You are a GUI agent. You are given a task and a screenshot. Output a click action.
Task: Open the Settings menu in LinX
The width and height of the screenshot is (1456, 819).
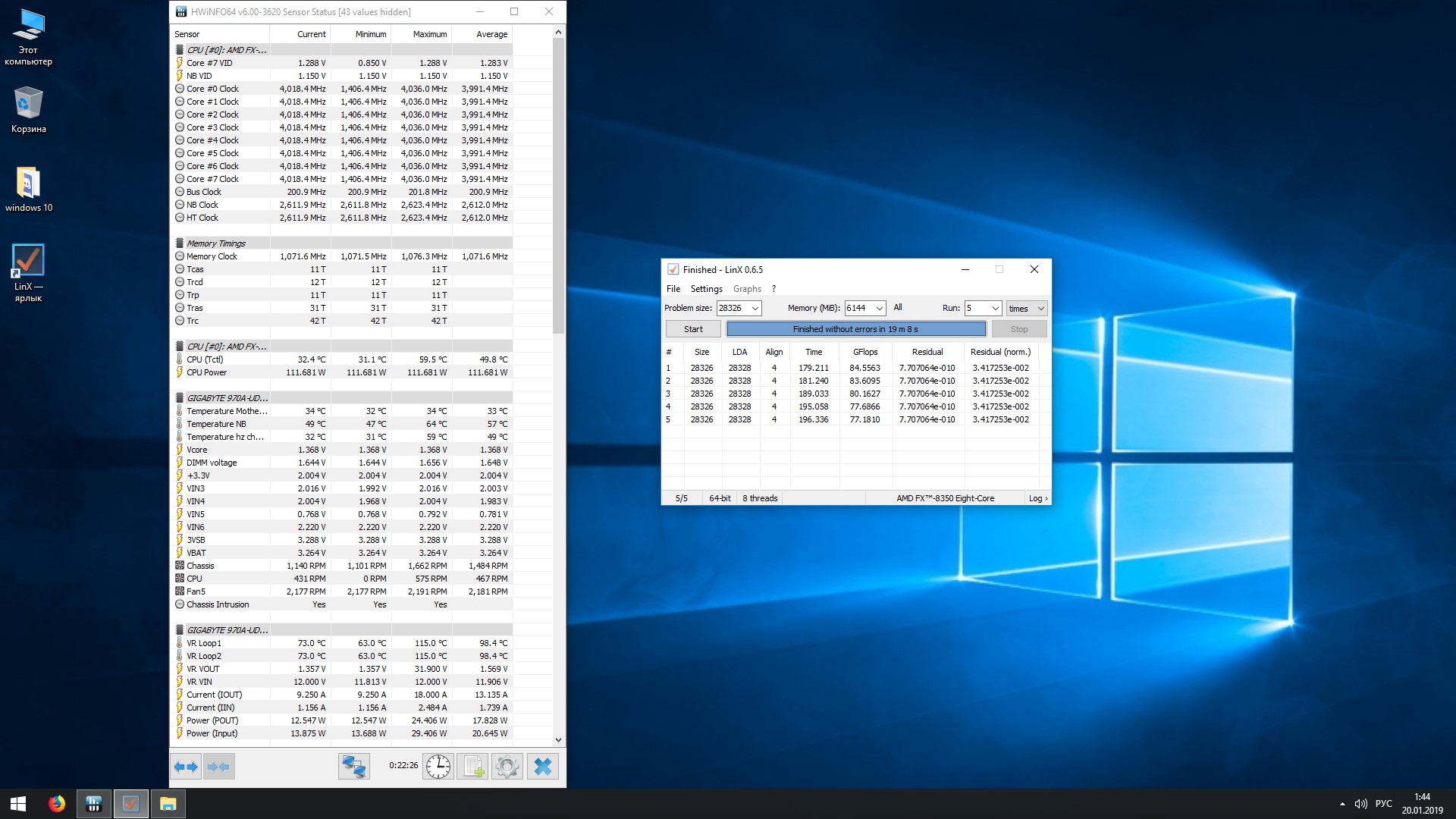coord(706,289)
